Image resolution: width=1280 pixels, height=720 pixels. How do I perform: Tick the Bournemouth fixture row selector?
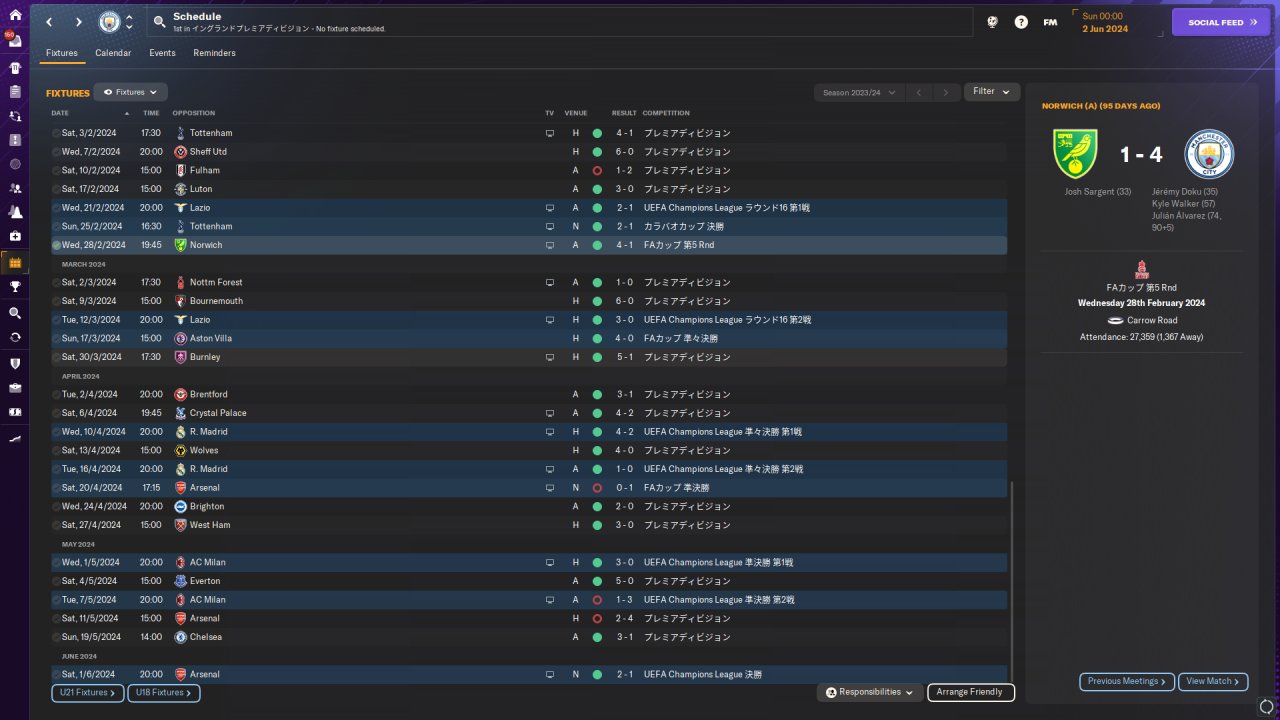coord(56,301)
